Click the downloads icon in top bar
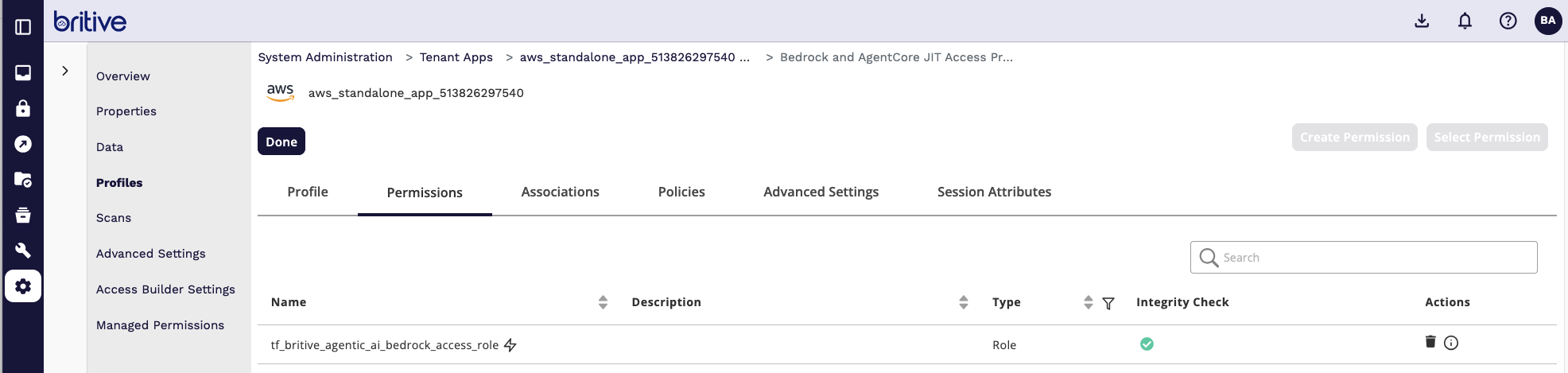This screenshot has width=1568, height=373. coord(1422,21)
